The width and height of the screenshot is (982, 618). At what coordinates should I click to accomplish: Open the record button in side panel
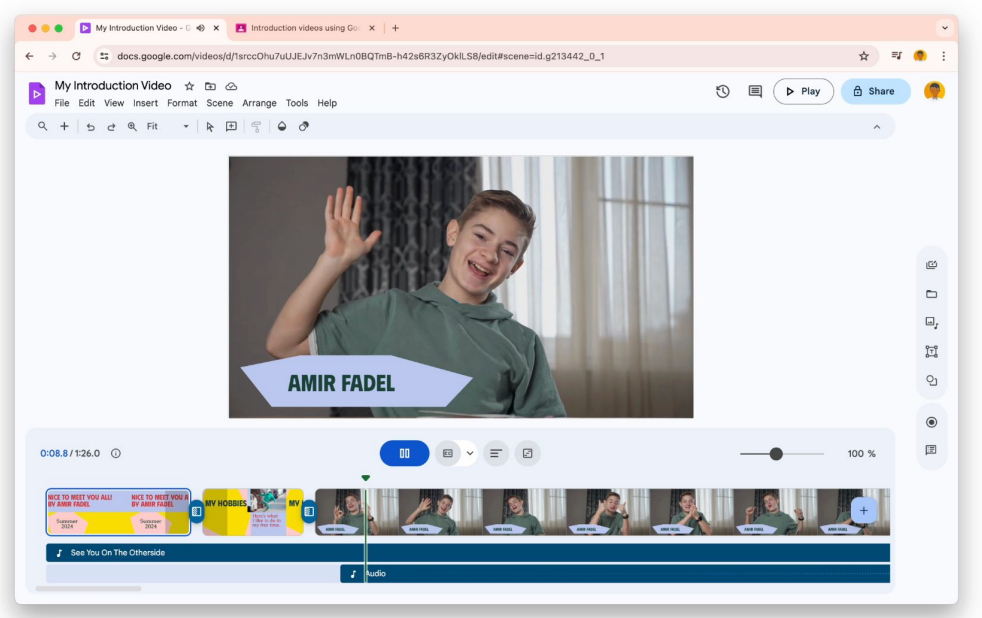(931, 422)
